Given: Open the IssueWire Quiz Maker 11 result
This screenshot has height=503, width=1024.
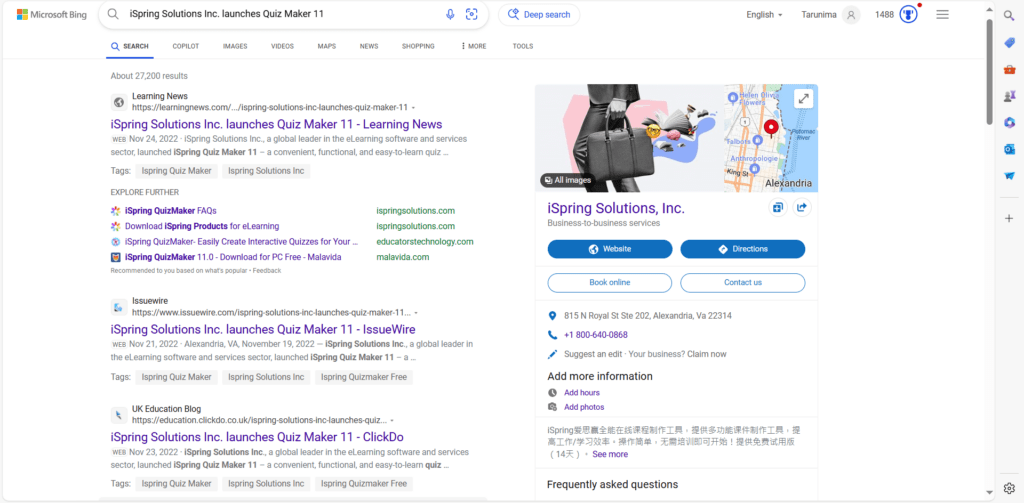Looking at the screenshot, I should click(x=262, y=329).
